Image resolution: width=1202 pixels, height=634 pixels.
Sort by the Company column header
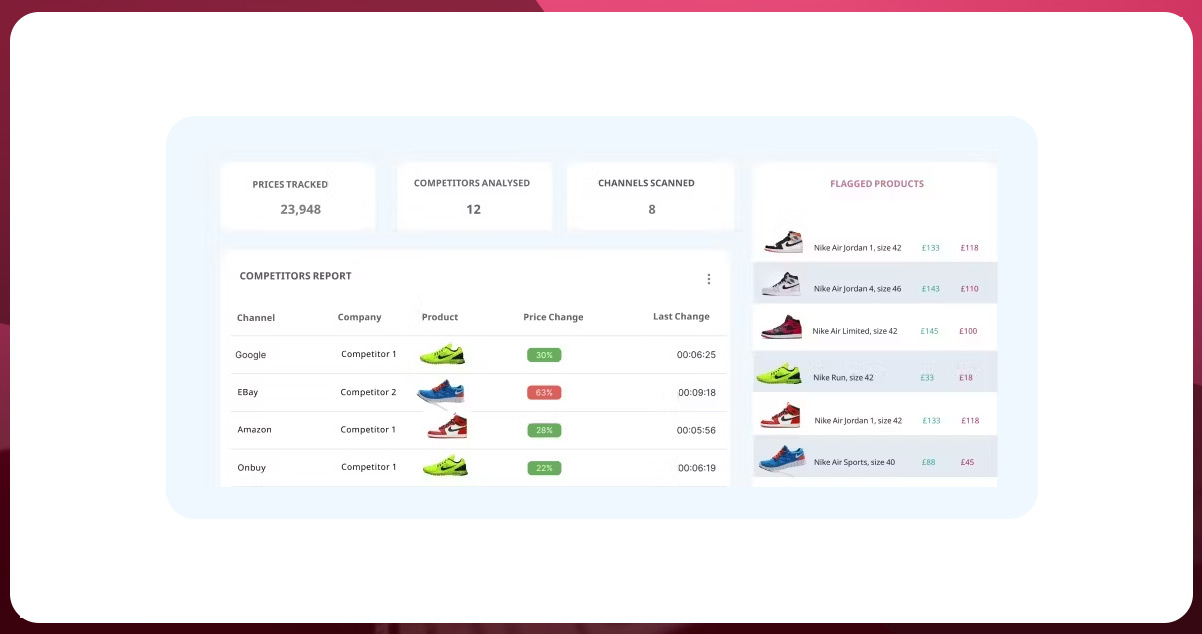click(x=359, y=317)
